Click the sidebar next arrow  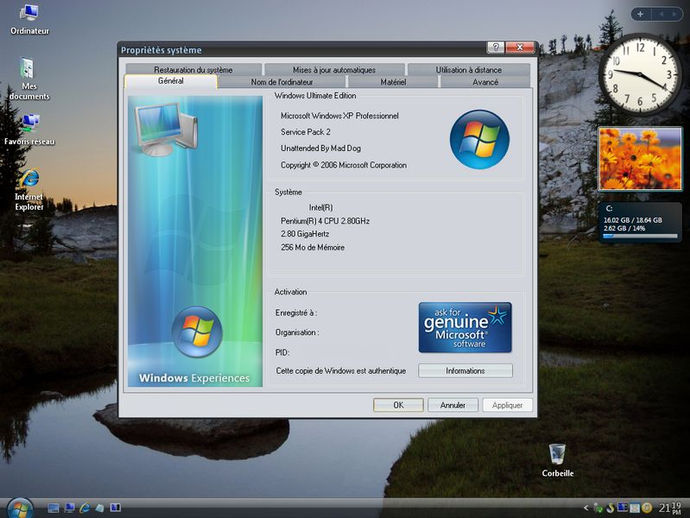674,14
